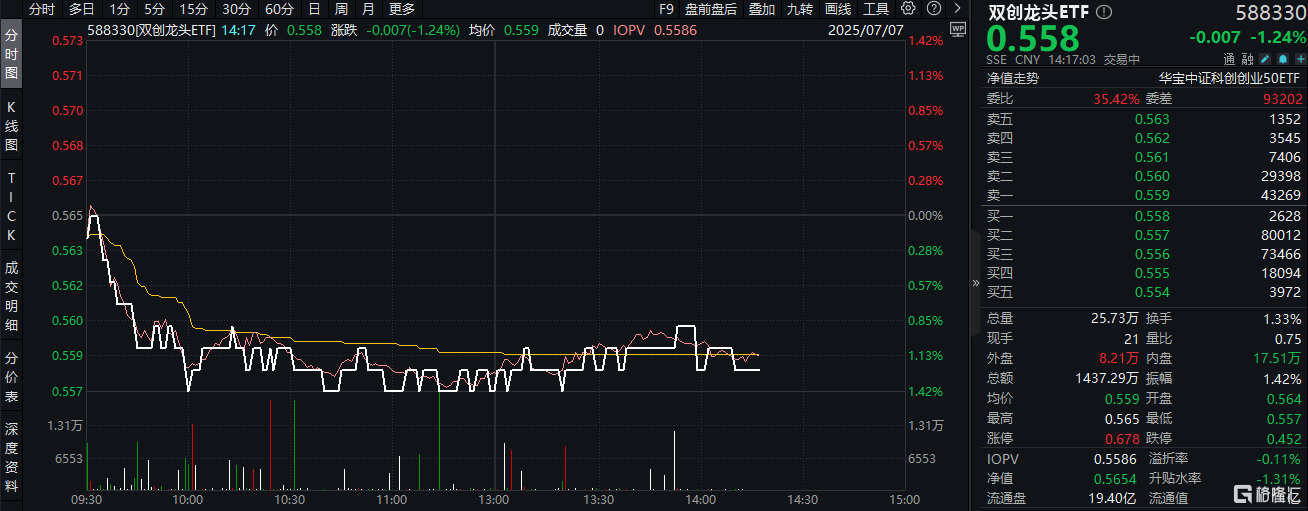
Task: Click the 通 tag icon
Action: 1229,60
